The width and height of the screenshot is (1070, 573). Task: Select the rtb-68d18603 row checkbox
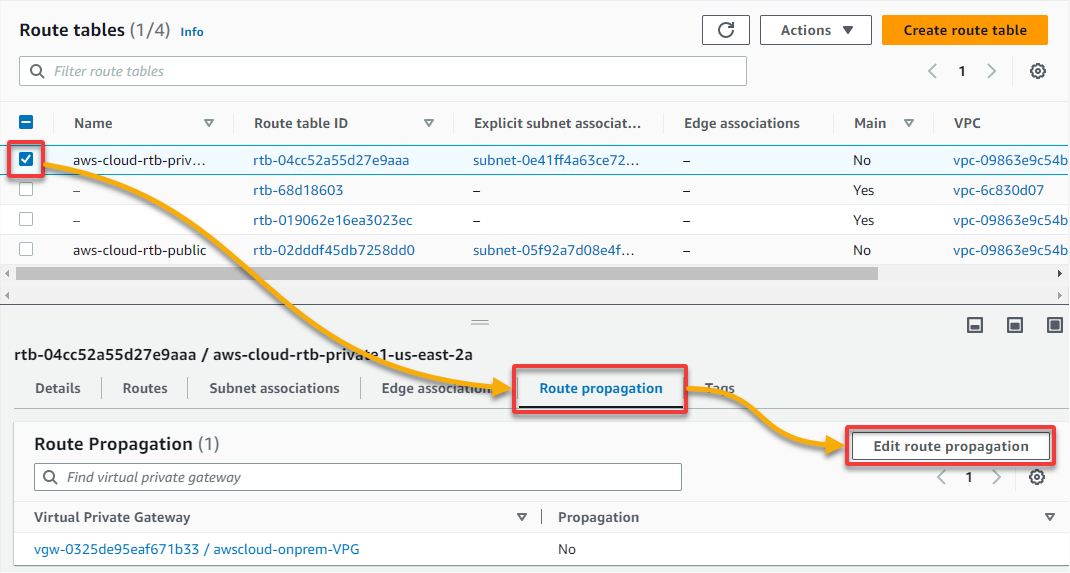coord(26,190)
